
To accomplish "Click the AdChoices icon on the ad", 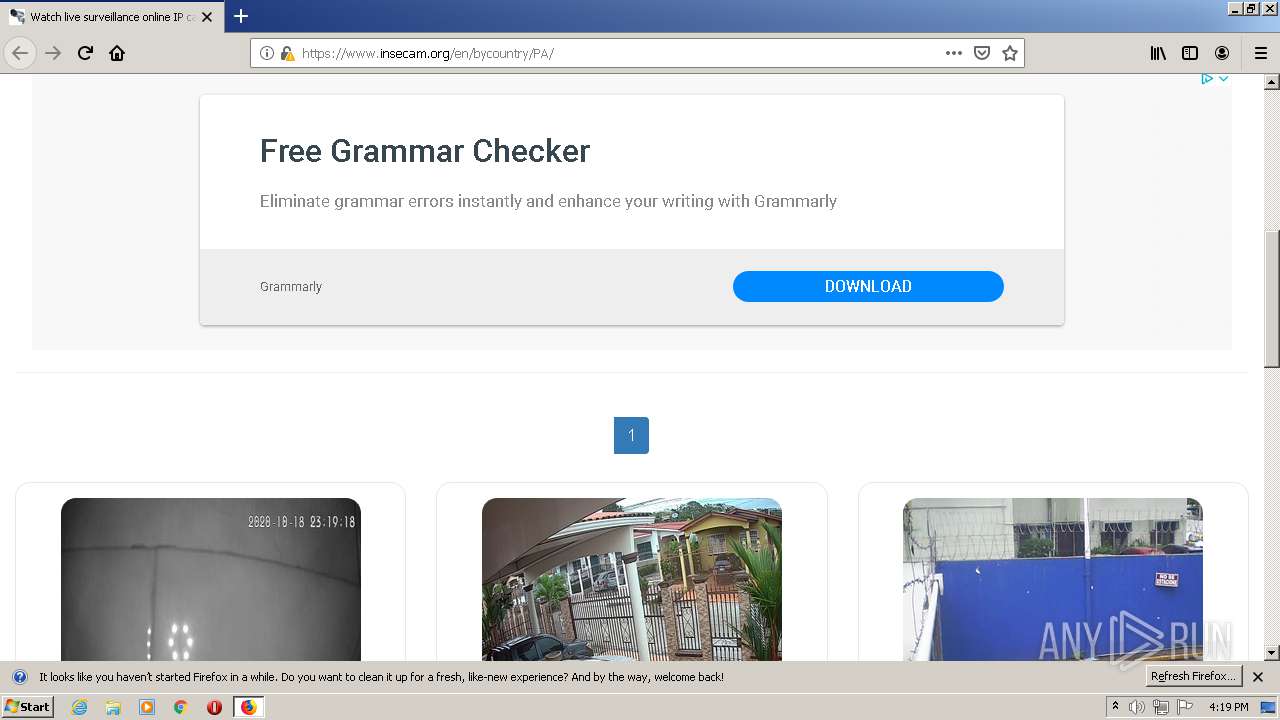I will [x=1207, y=78].
